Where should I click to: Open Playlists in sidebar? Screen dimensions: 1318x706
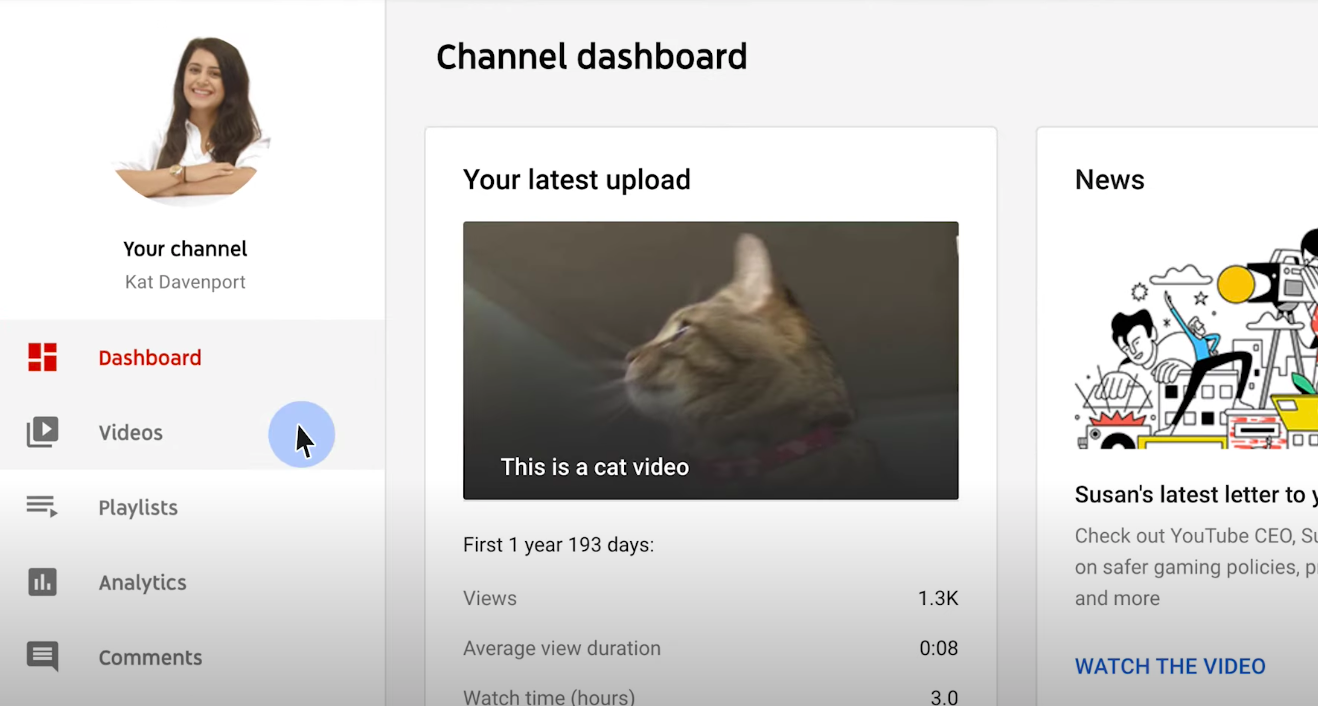click(x=192, y=507)
